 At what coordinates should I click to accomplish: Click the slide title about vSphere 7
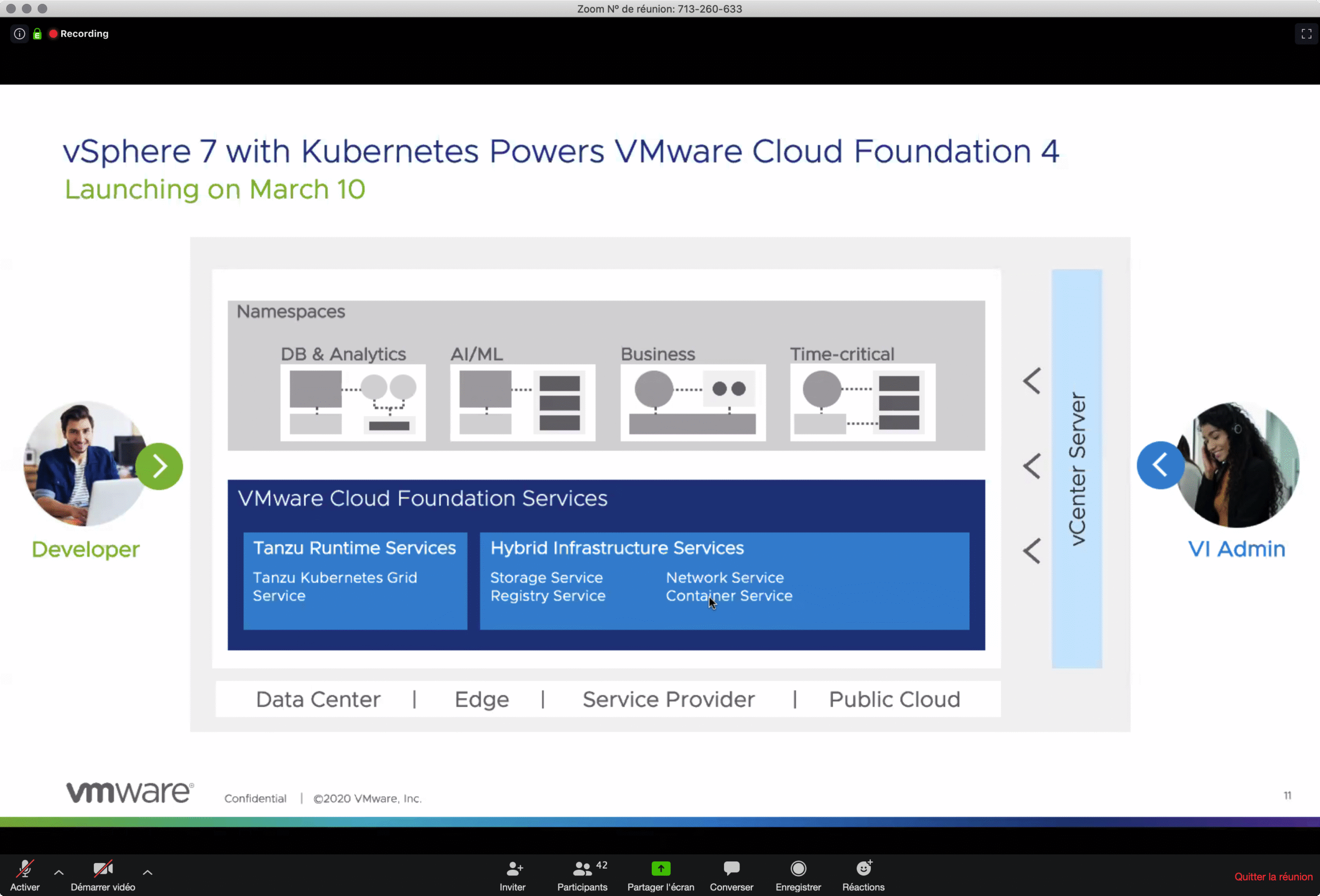pyautogui.click(x=560, y=151)
